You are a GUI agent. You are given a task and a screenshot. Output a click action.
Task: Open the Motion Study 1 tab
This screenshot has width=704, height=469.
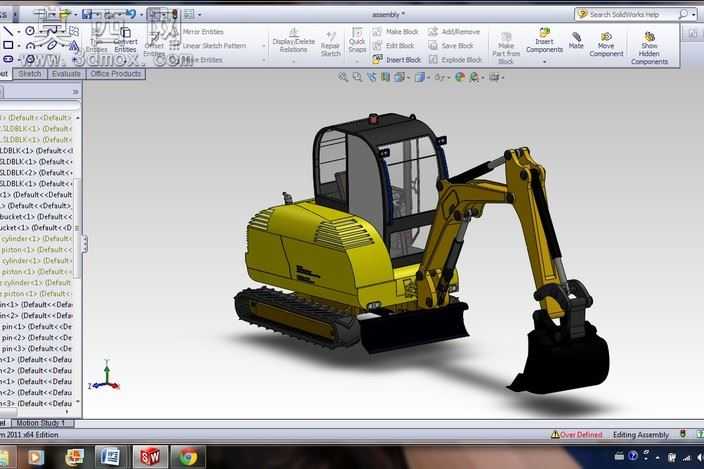(x=41, y=423)
